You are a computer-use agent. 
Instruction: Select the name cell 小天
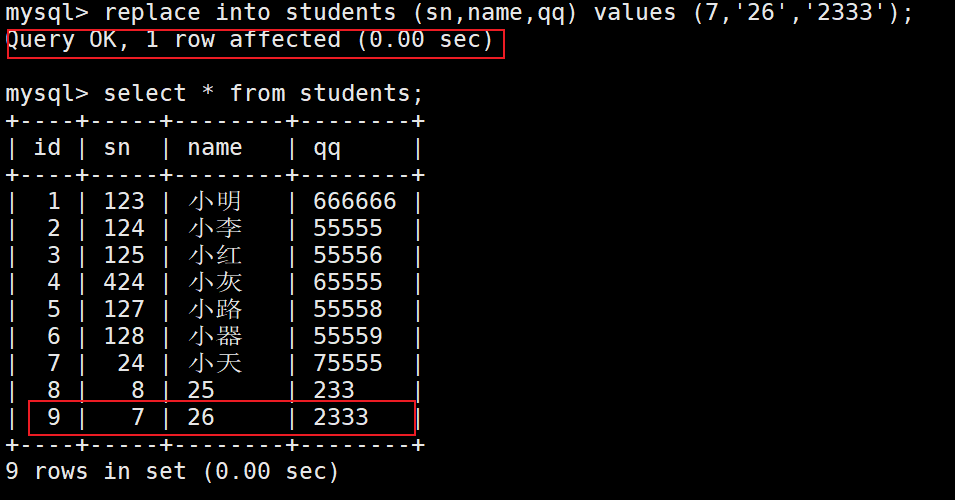point(215,364)
